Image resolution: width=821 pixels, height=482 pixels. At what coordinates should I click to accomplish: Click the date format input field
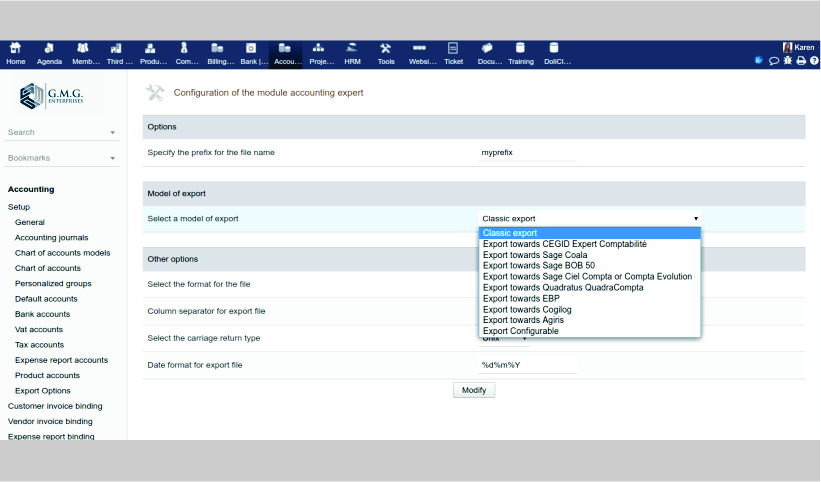pos(527,365)
